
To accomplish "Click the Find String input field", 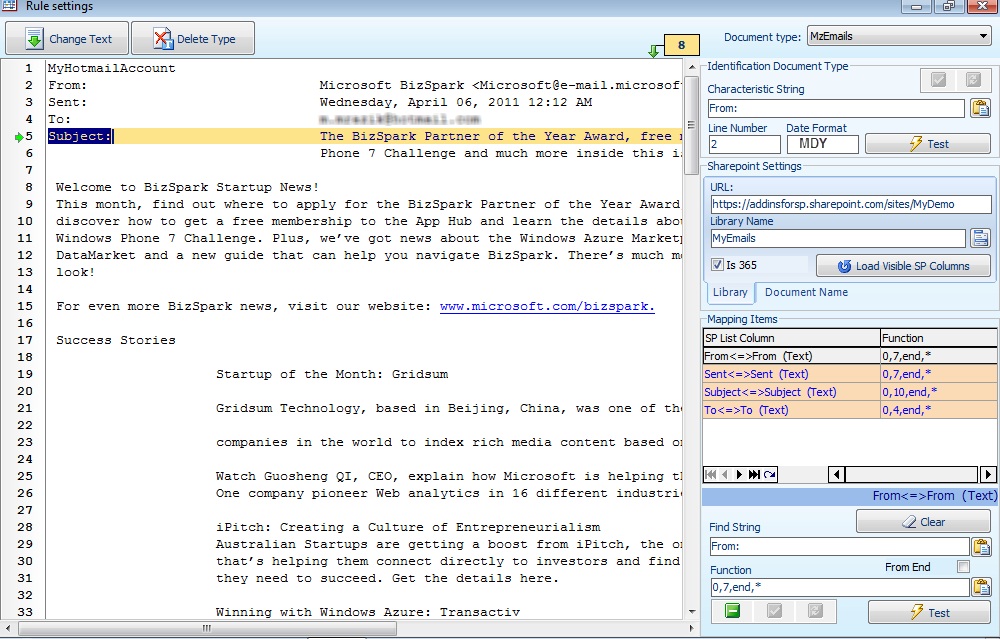I will point(840,547).
